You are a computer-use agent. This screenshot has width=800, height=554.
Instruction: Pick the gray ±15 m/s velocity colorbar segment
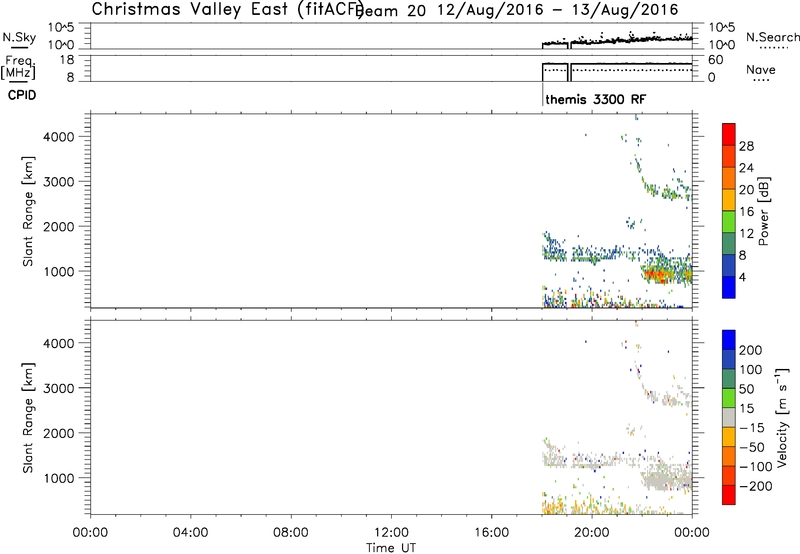(x=729, y=417)
